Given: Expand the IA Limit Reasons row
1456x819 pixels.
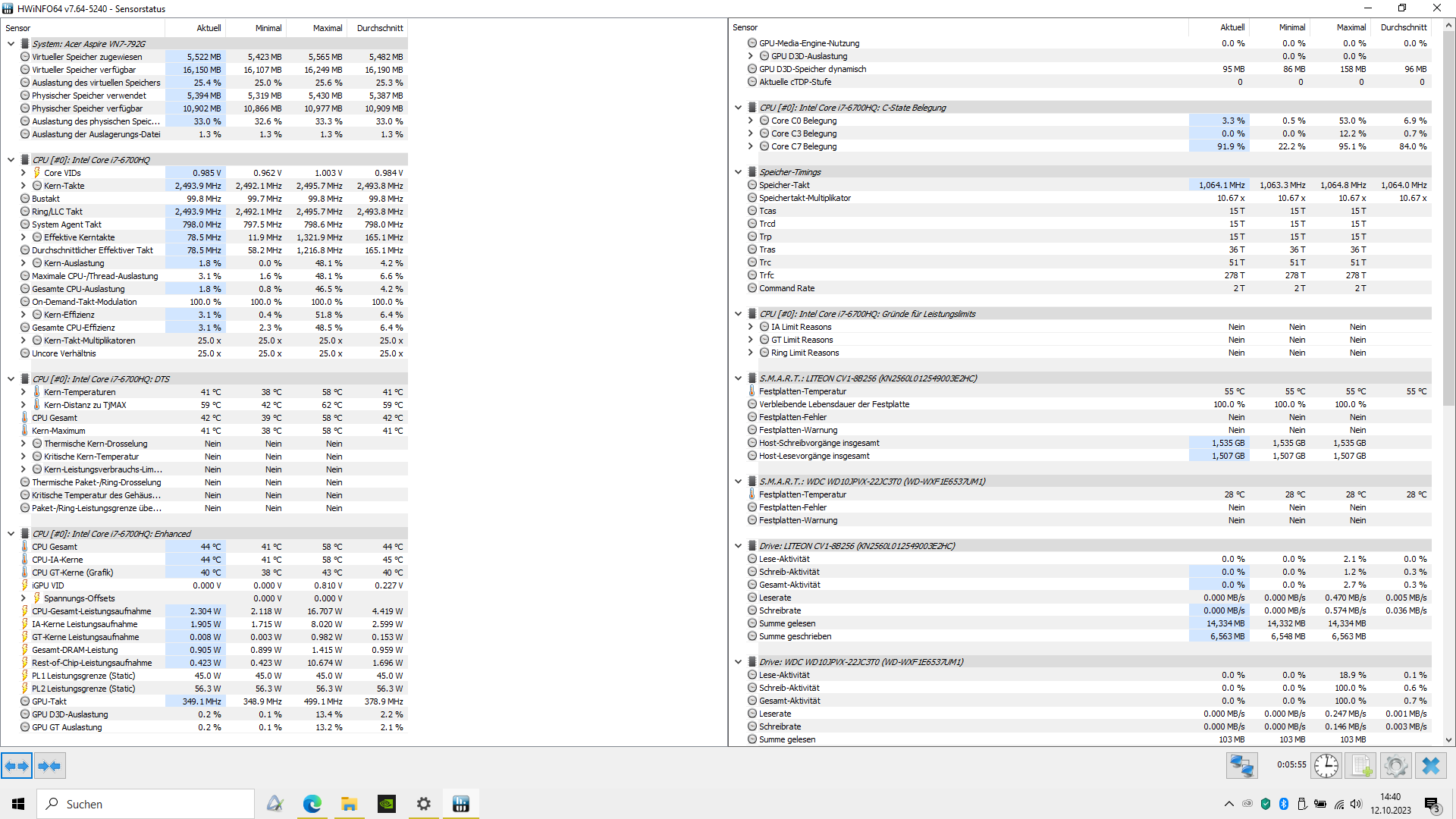Looking at the screenshot, I should (751, 327).
